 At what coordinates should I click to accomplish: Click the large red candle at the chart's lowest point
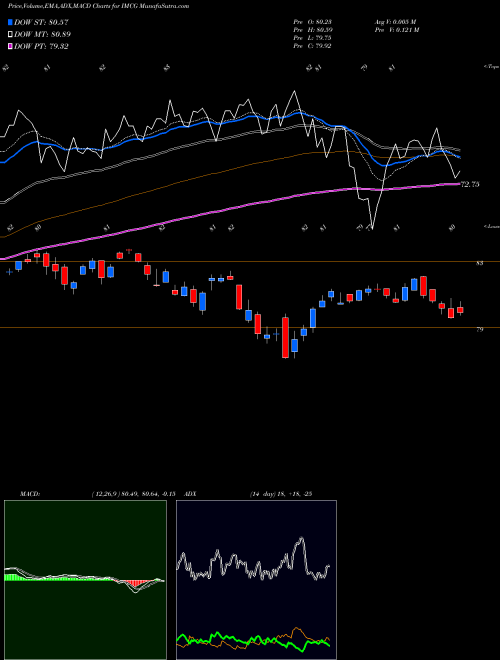coord(285,338)
